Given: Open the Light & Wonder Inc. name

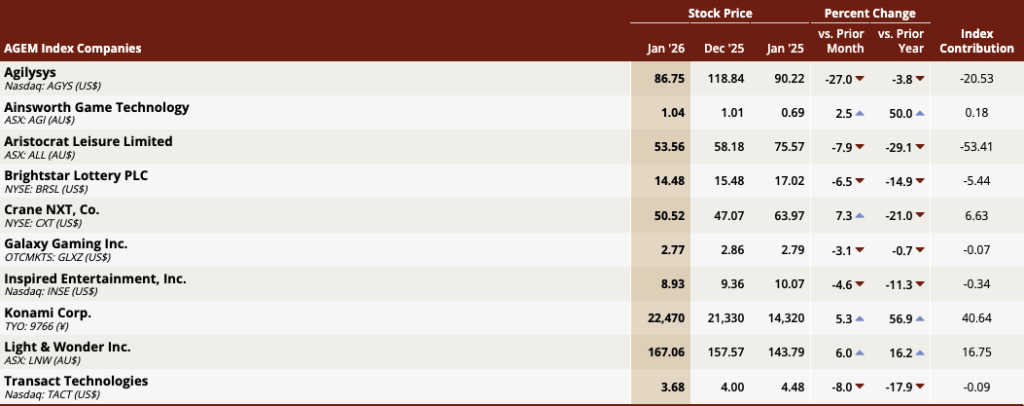Looking at the screenshot, I should (x=67, y=347).
